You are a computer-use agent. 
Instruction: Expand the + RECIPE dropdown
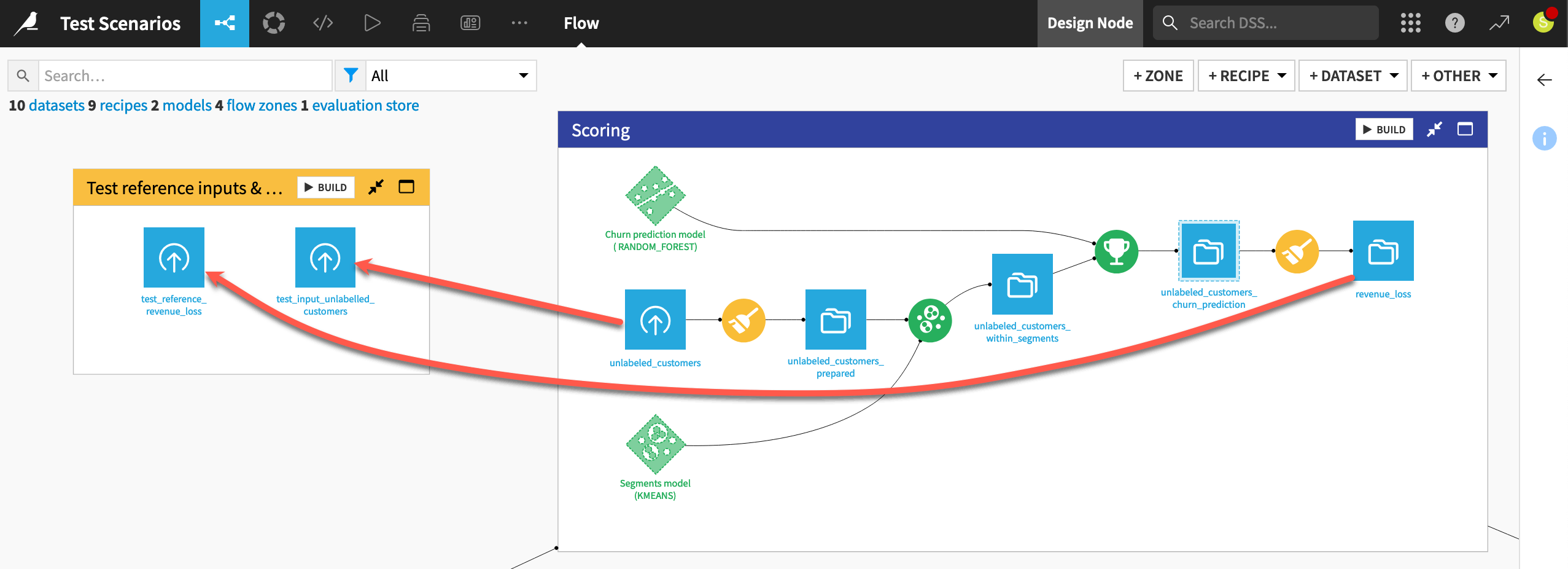[x=1246, y=76]
